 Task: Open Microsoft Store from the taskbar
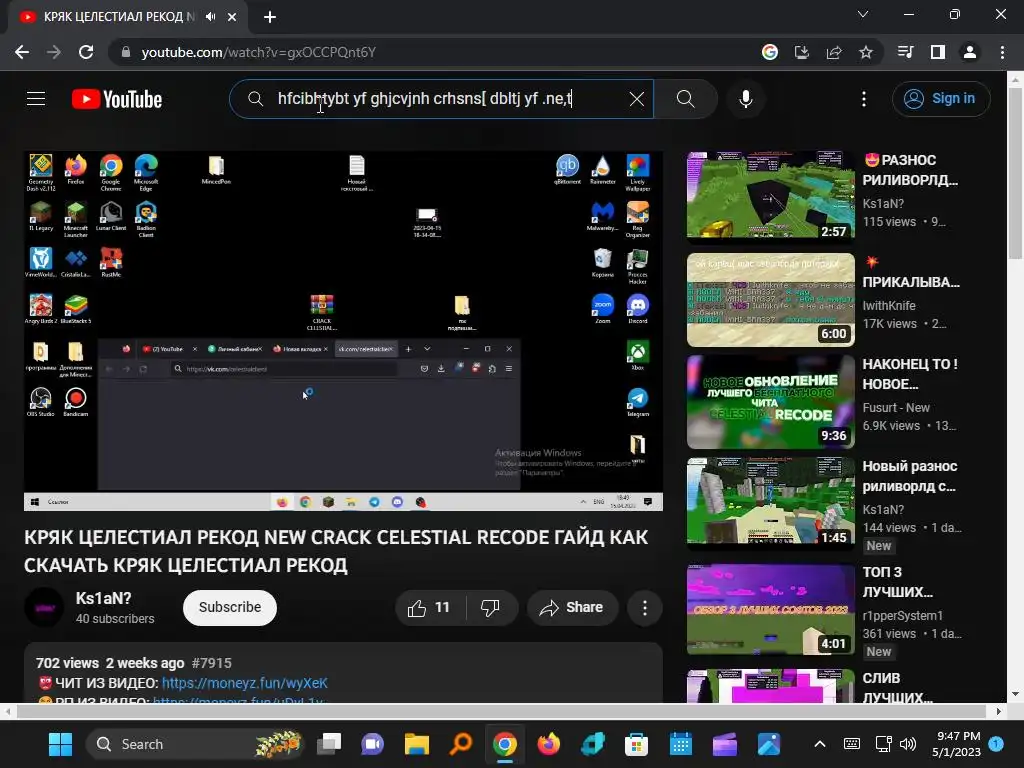coord(636,744)
